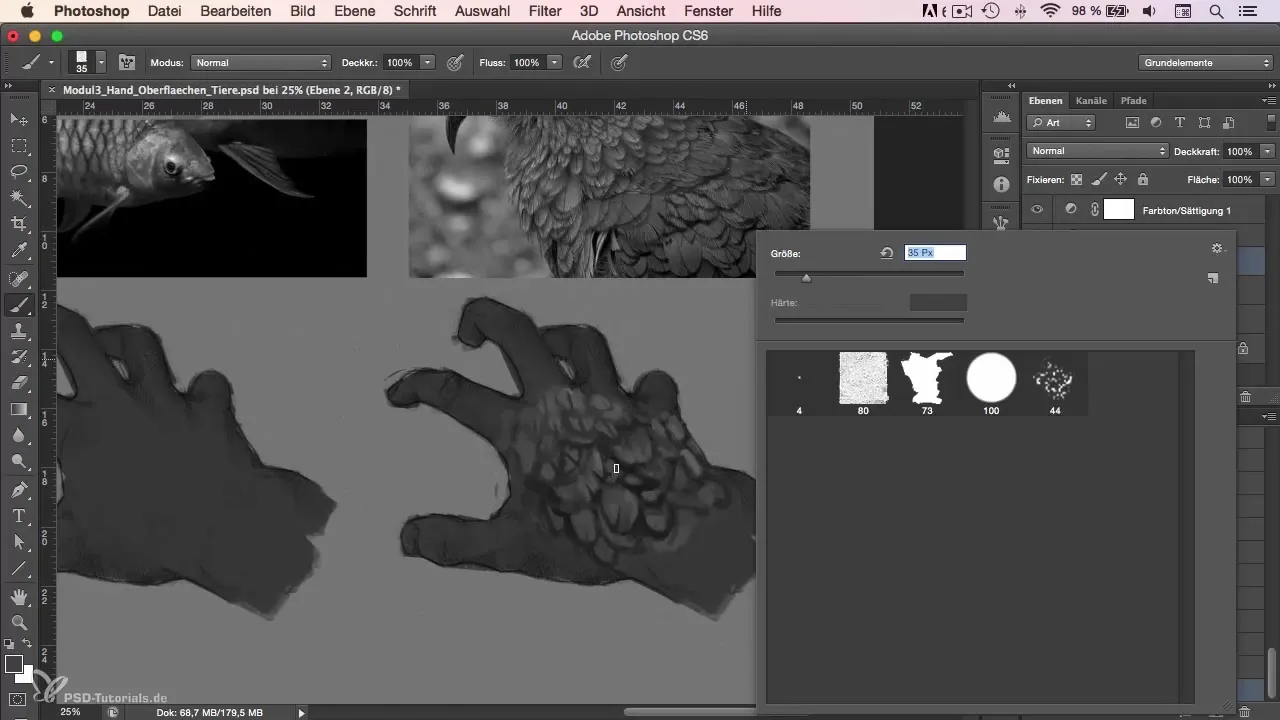The width and height of the screenshot is (1280, 720).
Task: Select the Gradient tool
Action: (x=18, y=409)
